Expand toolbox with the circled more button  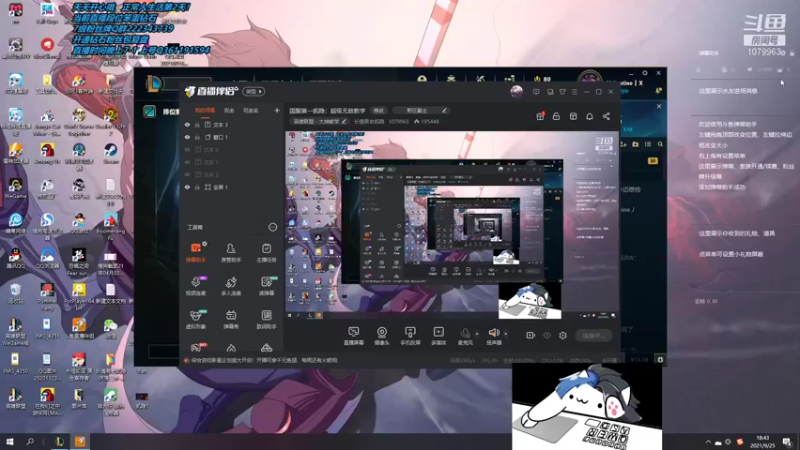coord(272,227)
